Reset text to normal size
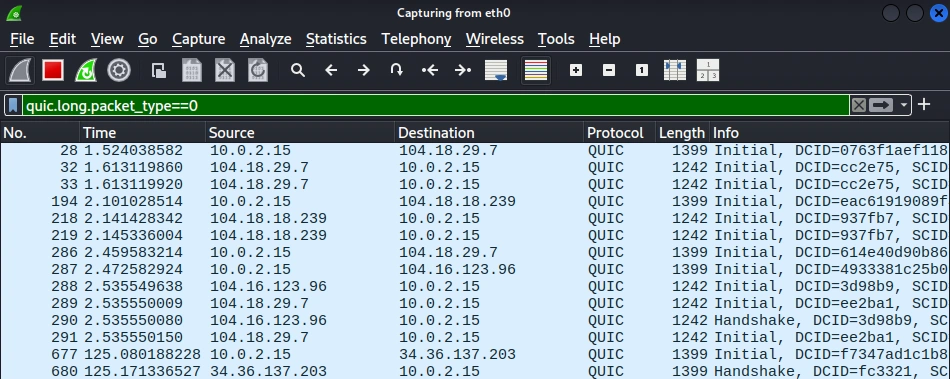 coord(642,71)
